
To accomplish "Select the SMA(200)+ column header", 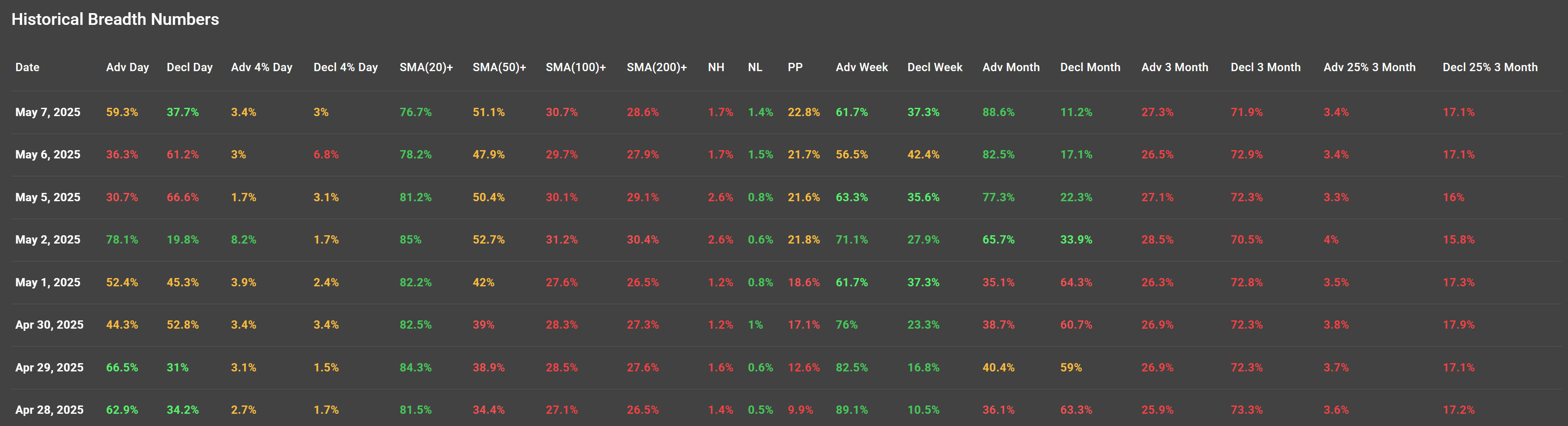I will click(x=656, y=67).
